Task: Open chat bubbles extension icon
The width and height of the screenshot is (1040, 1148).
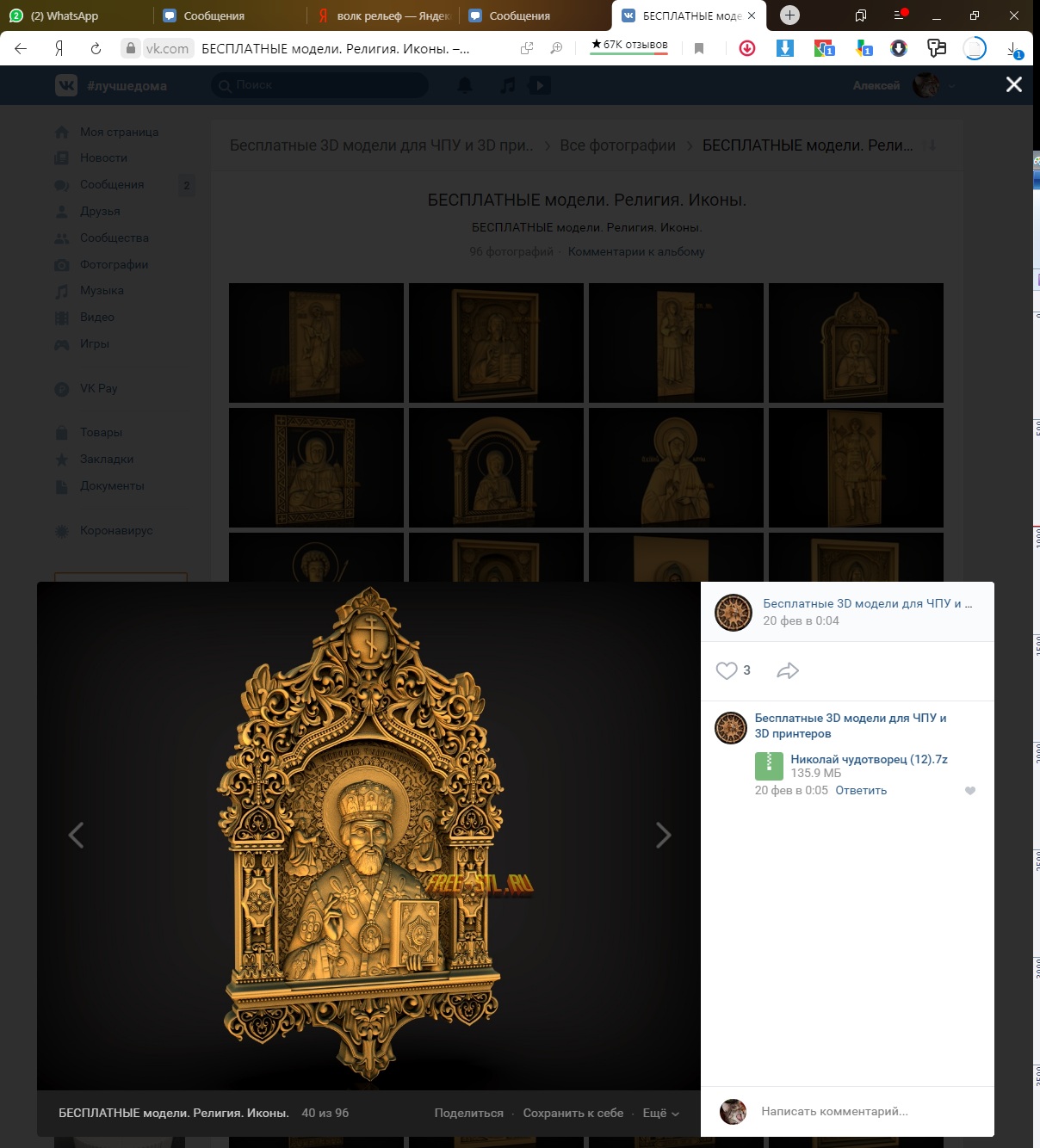Action: pos(937,48)
